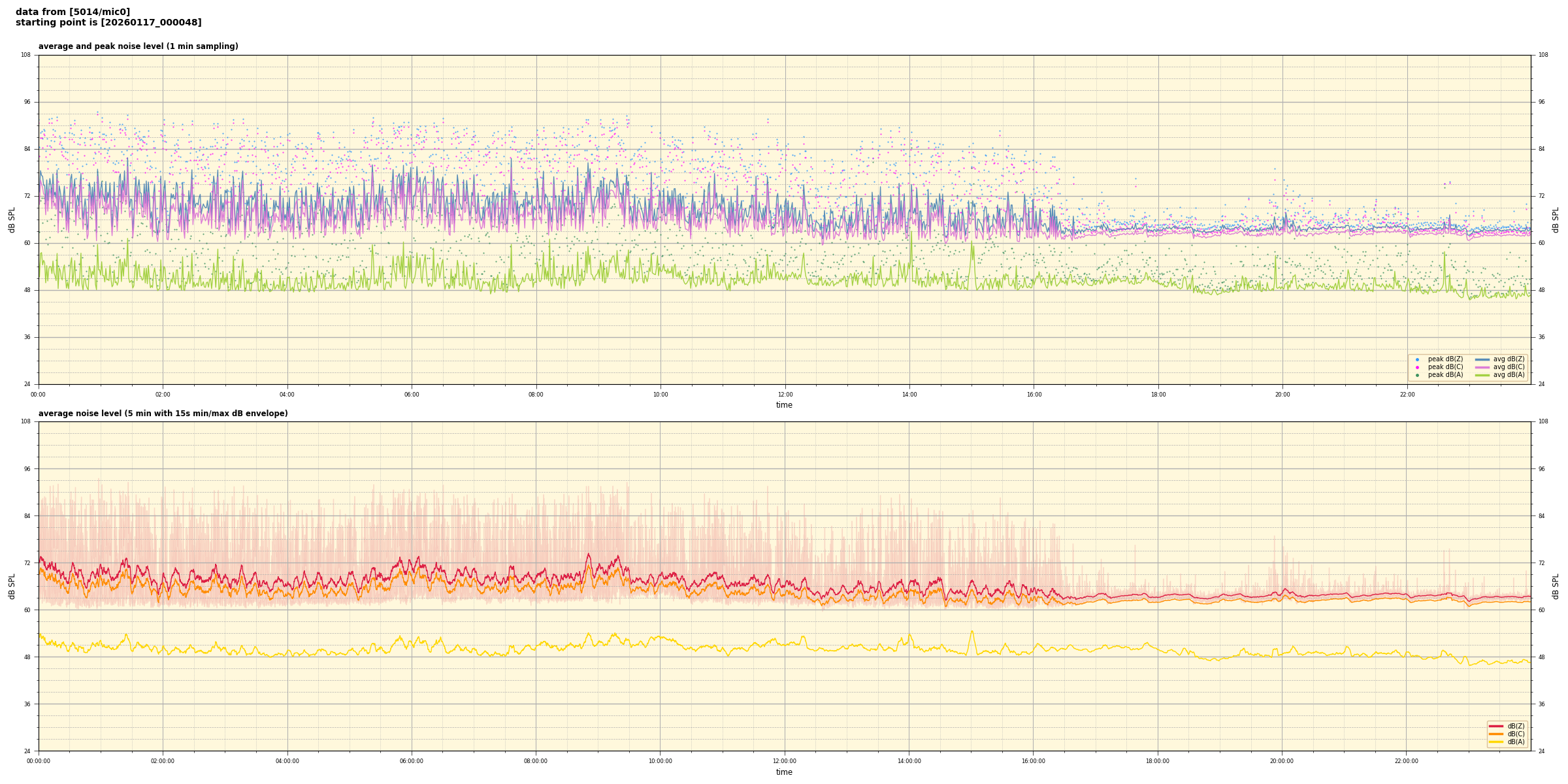
Task: Click the 18:00:00 tick label on bottom chart
Action: coord(1158,761)
